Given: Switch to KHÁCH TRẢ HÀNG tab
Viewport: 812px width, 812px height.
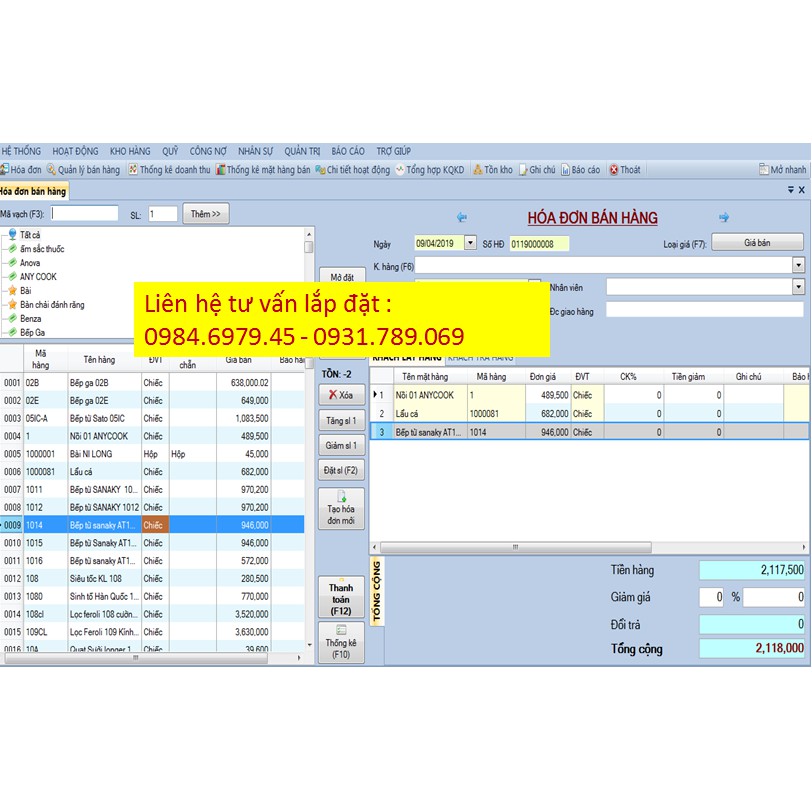Looking at the screenshot, I should tap(481, 357).
